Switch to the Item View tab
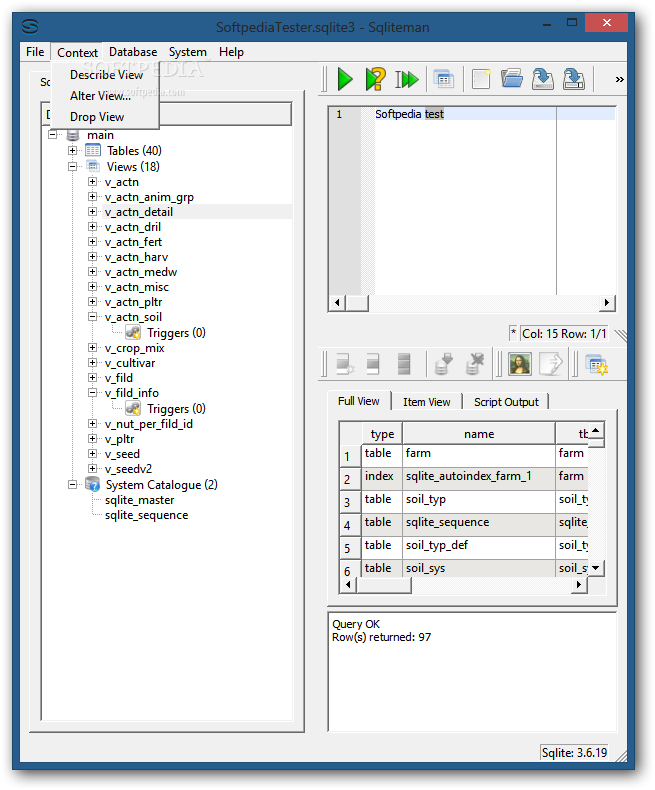 pyautogui.click(x=426, y=402)
